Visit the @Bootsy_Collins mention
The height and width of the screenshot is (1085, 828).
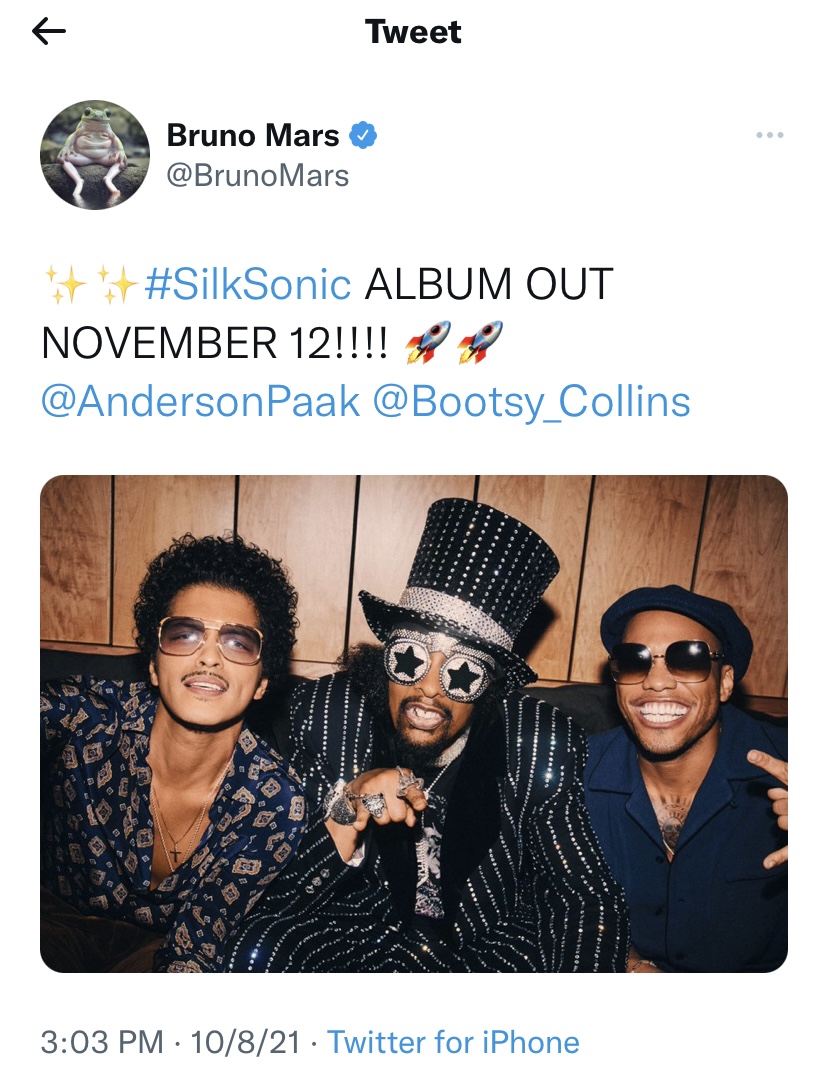tap(531, 403)
